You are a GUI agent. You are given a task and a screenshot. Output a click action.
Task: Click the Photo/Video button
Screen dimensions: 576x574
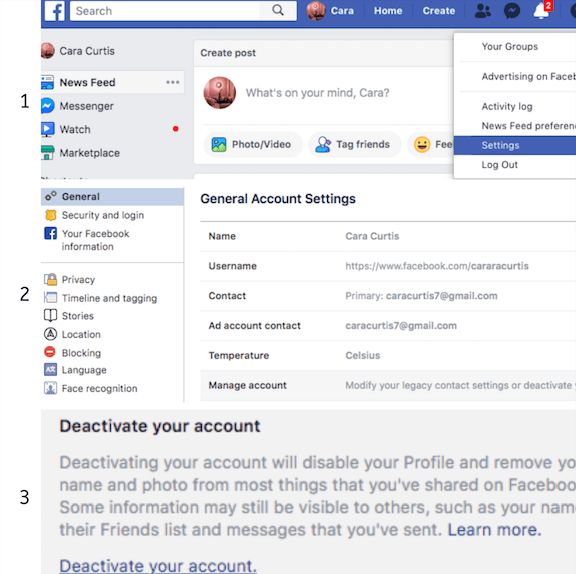[x=253, y=144]
